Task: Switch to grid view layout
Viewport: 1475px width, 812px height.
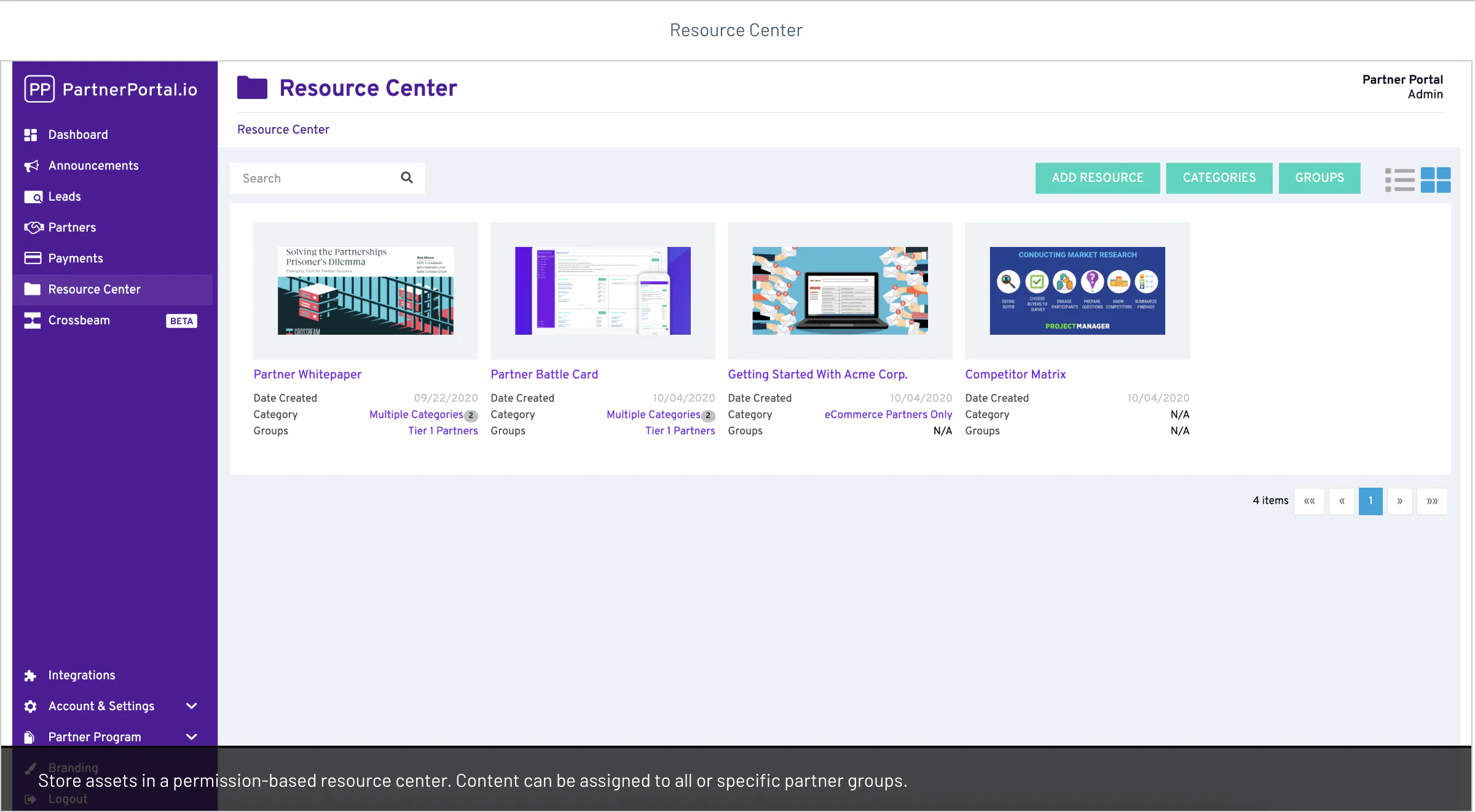Action: [1436, 180]
